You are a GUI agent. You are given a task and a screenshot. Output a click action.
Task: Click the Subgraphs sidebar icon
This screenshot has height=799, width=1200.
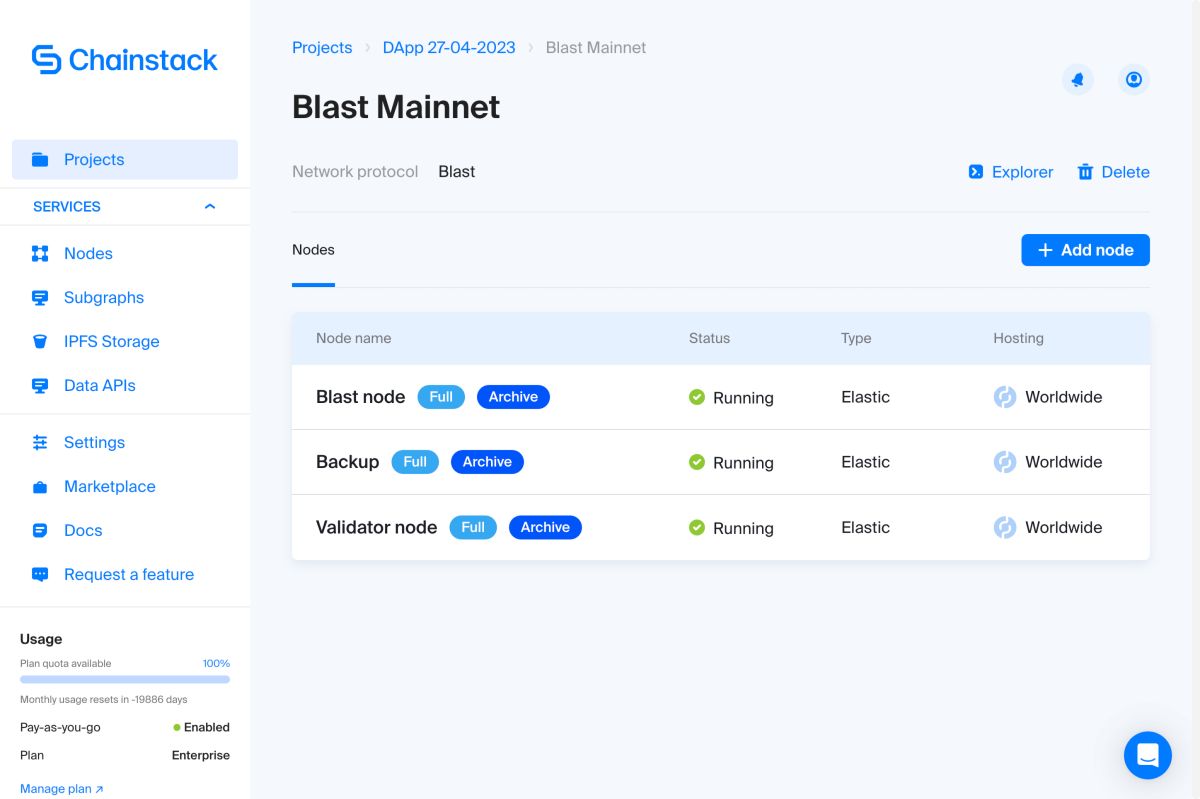pyautogui.click(x=40, y=297)
